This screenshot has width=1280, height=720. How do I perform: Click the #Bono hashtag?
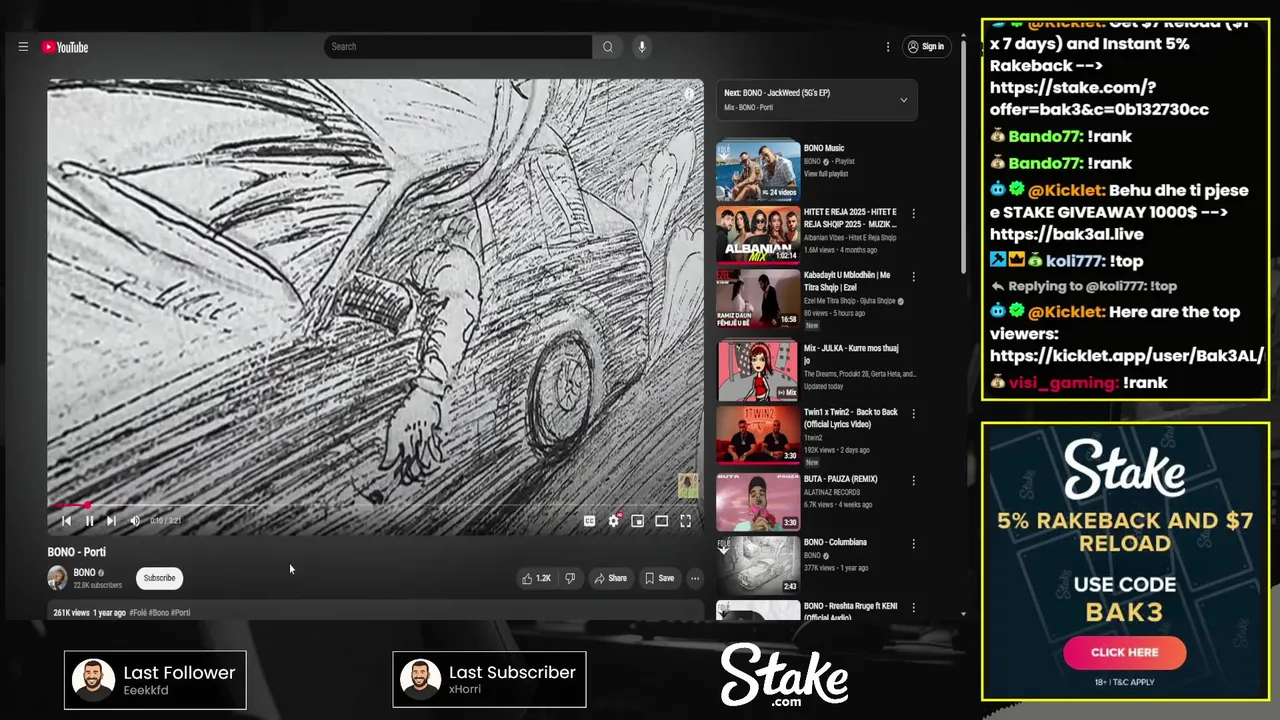pos(159,613)
